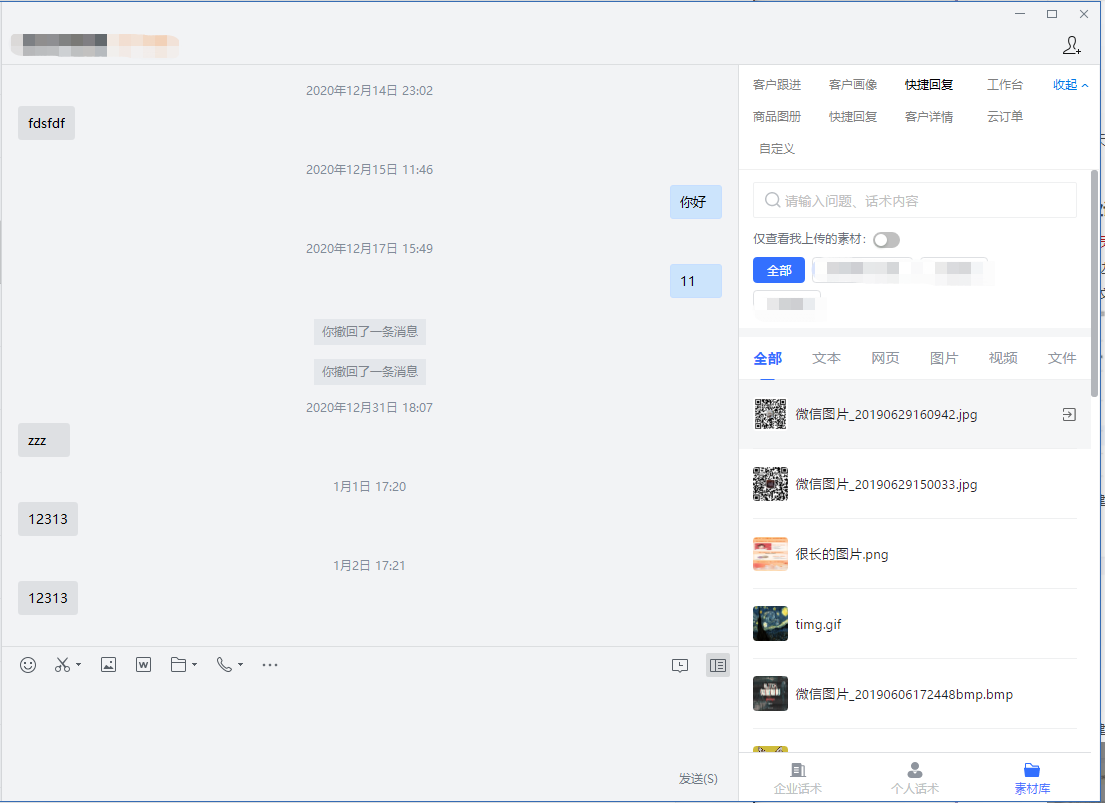Click the right panel vertical scrollbar
Image resolution: width=1105 pixels, height=803 pixels.
(1094, 280)
